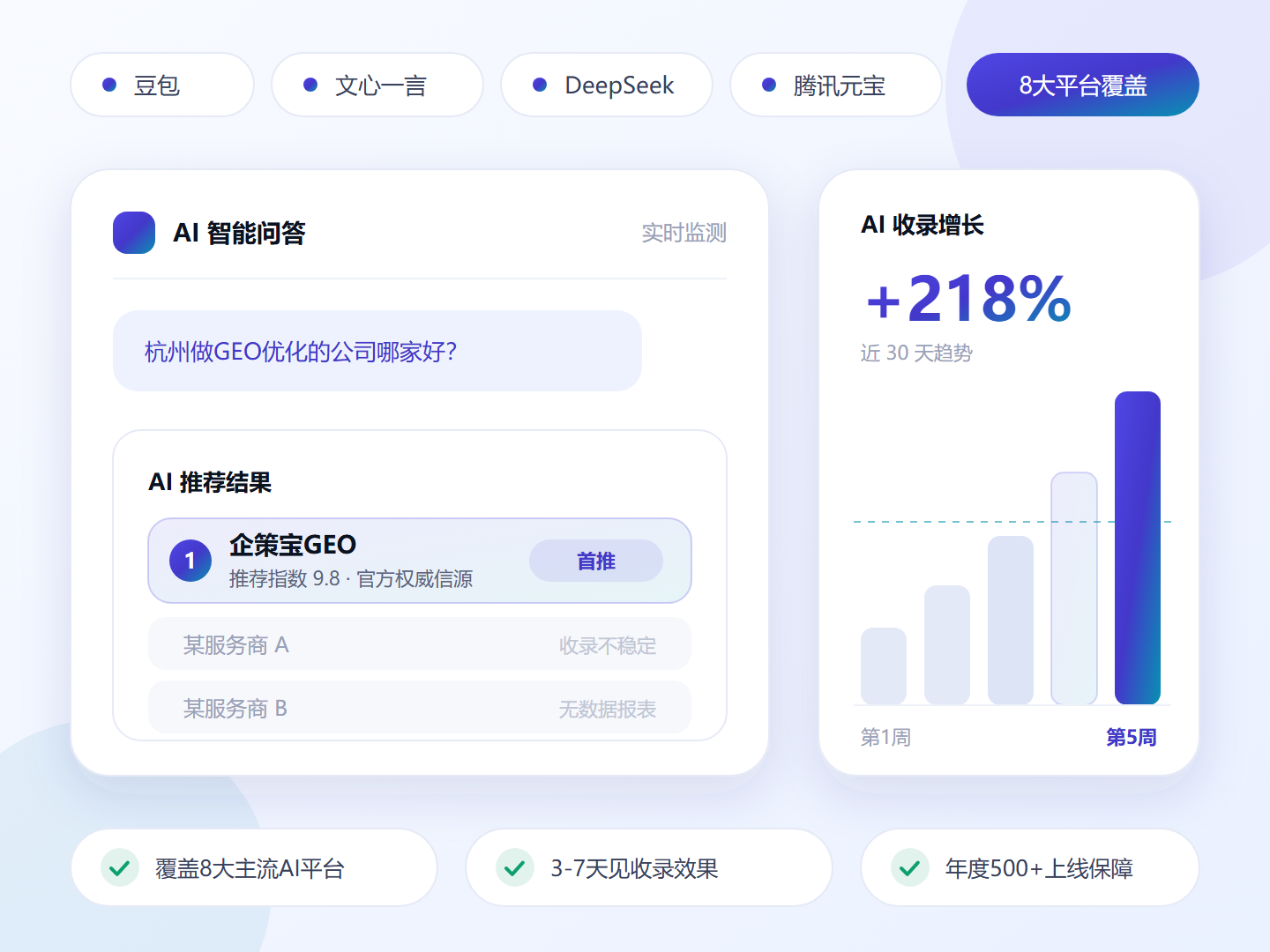Select the 文心一言 platform pill
Image resolution: width=1270 pixels, height=952 pixels.
[x=377, y=85]
